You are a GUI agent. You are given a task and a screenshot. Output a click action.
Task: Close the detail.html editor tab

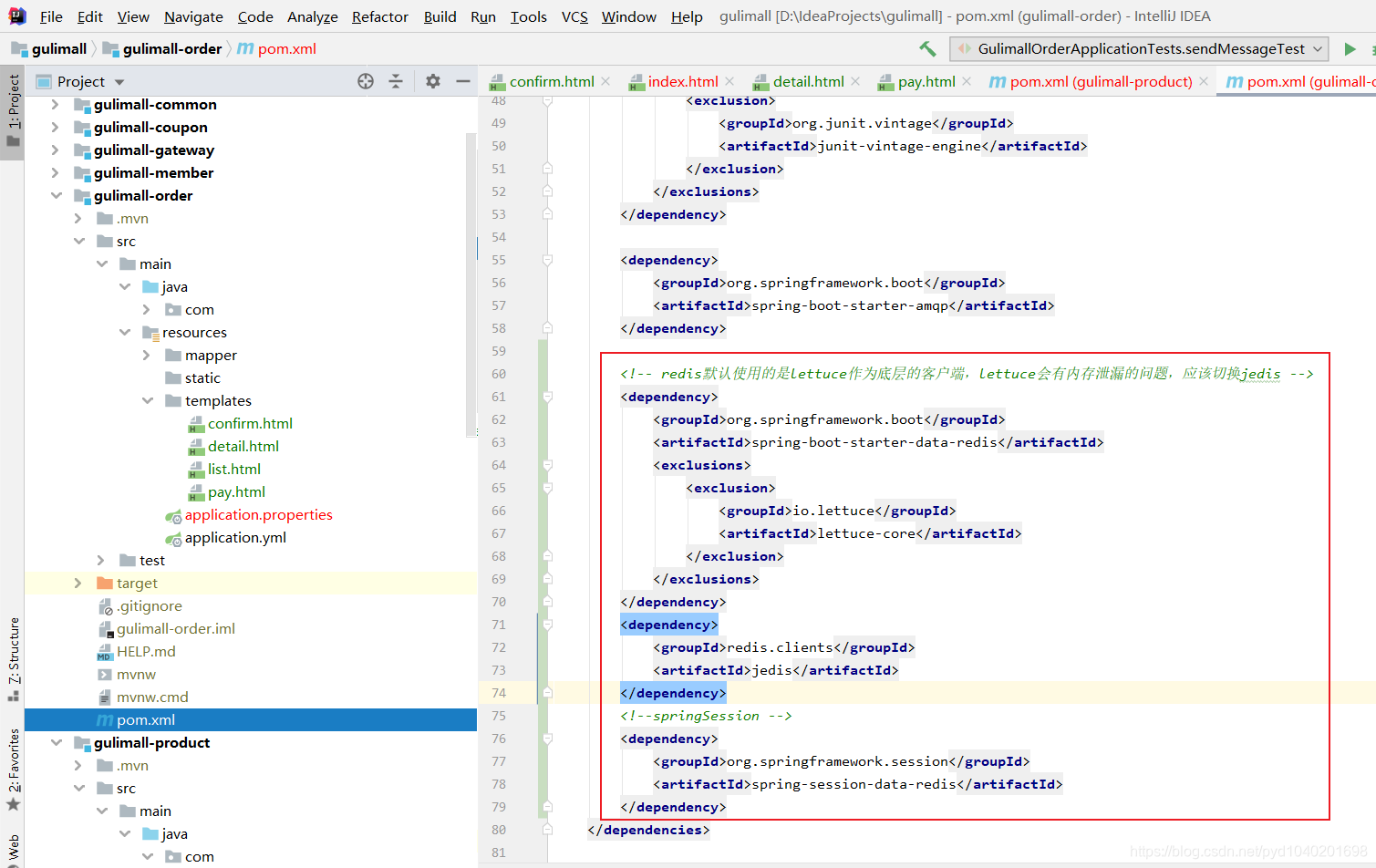point(855,81)
